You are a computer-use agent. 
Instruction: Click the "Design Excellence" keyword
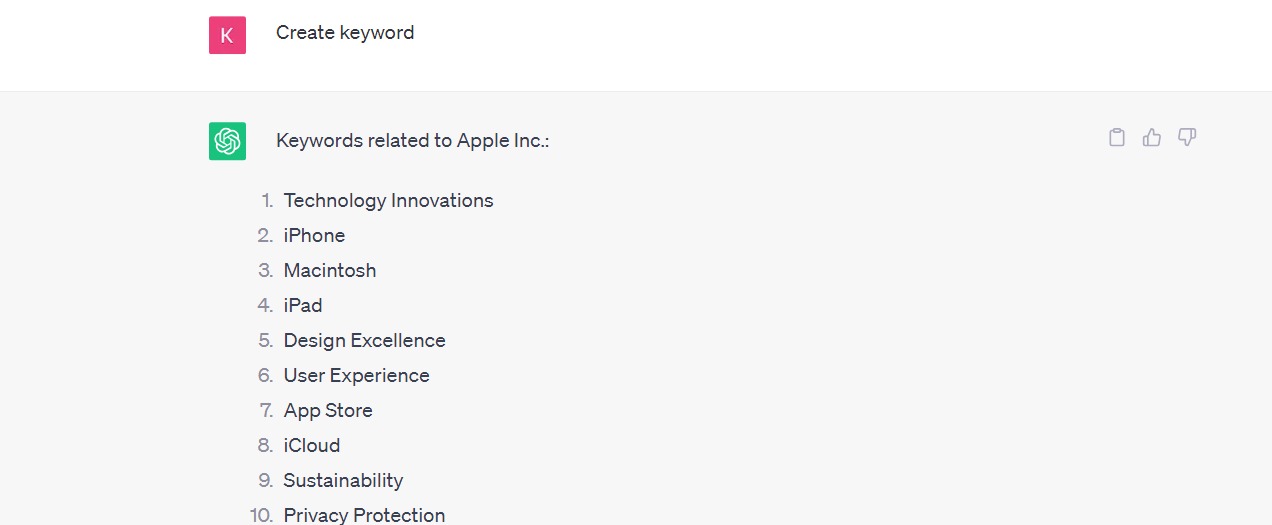point(364,341)
